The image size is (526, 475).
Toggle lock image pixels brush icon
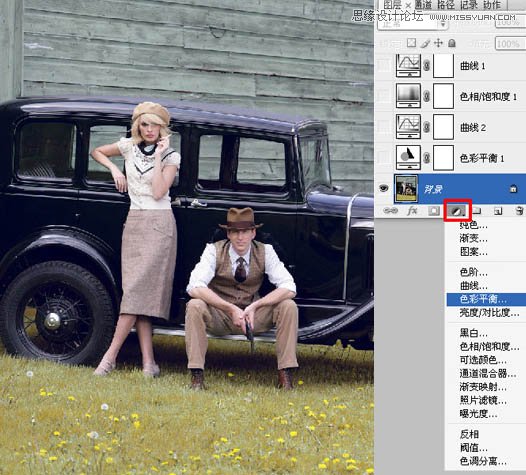tap(425, 43)
